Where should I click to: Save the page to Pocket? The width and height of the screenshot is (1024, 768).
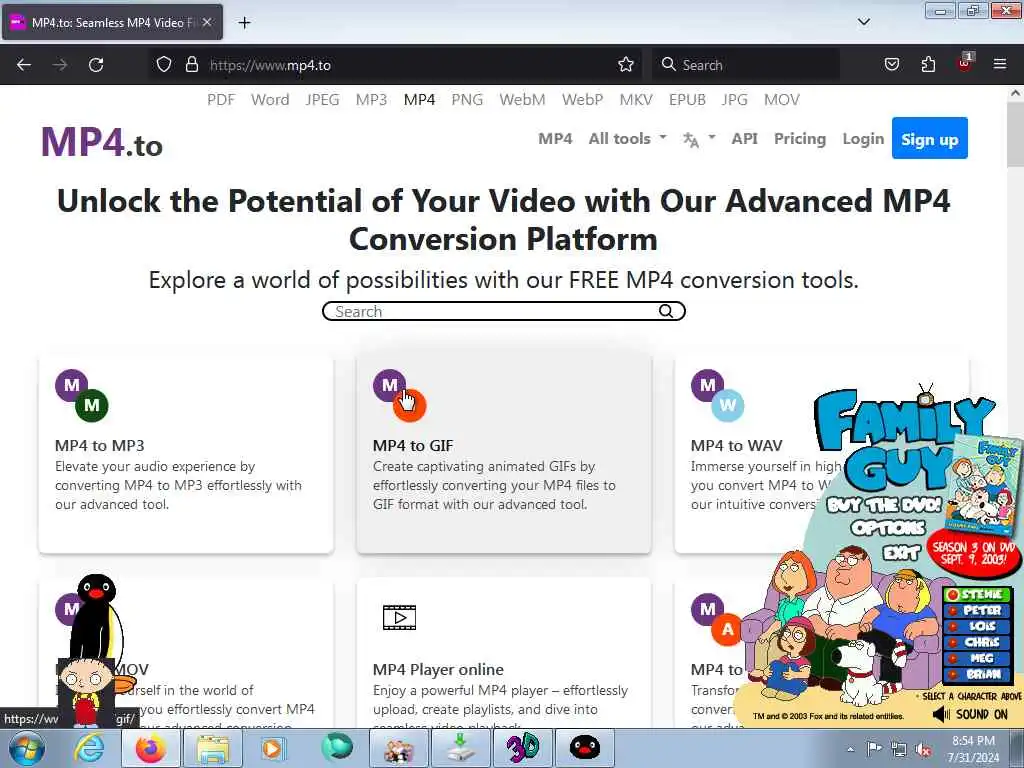891,65
